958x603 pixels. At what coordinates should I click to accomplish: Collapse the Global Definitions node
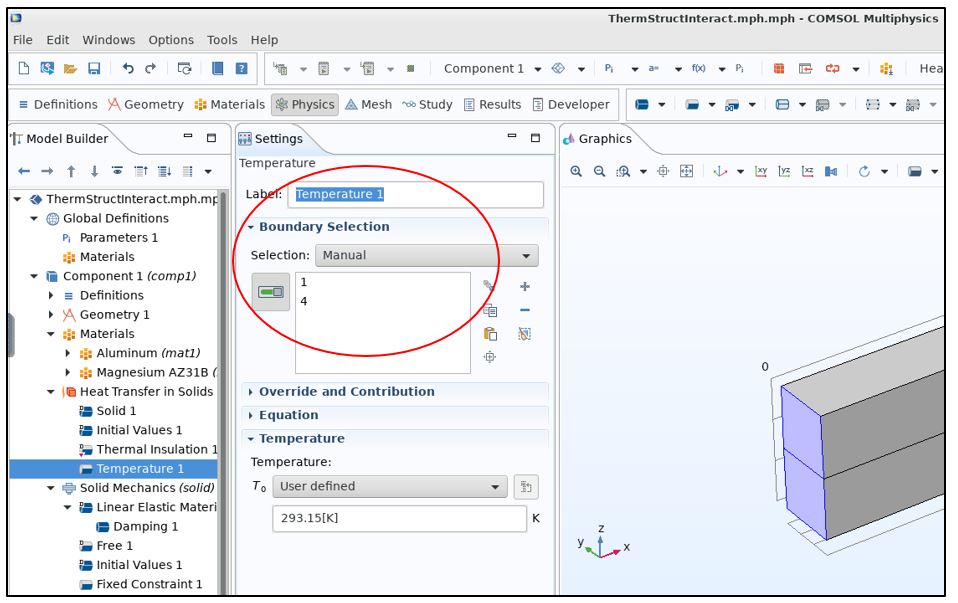pyautogui.click(x=34, y=219)
